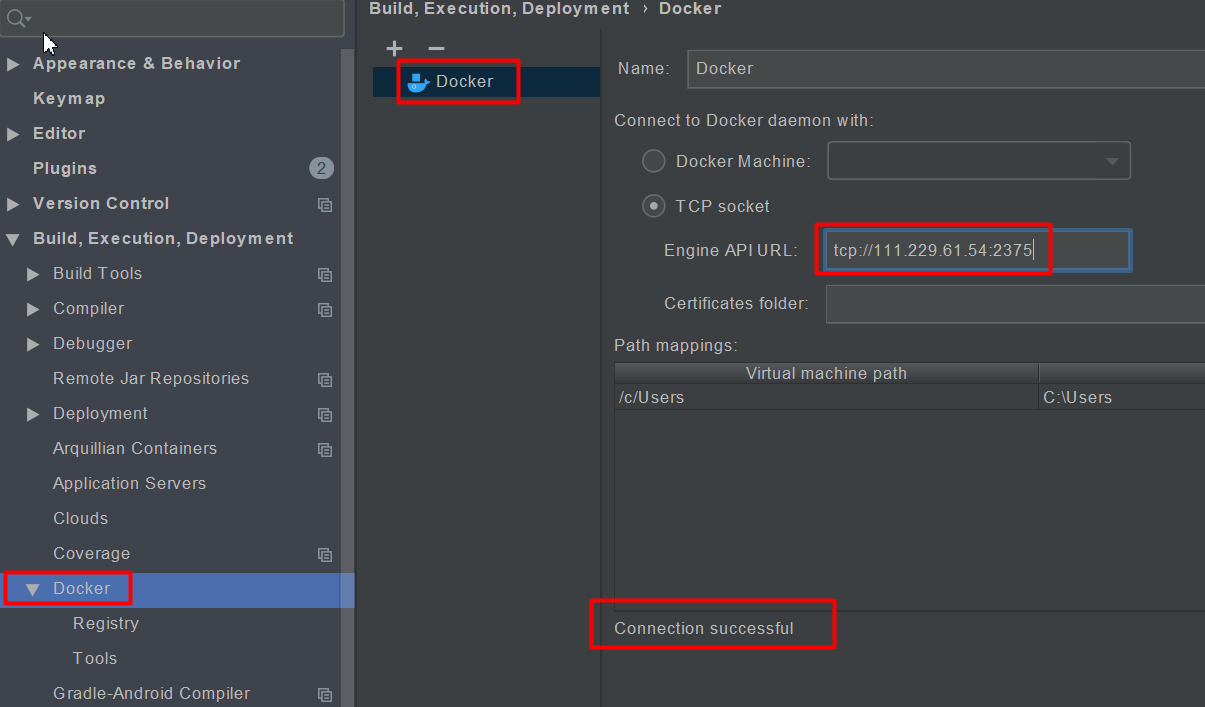Collapse the Docker tree arrow
Screen dimensions: 1205x707
33,589
